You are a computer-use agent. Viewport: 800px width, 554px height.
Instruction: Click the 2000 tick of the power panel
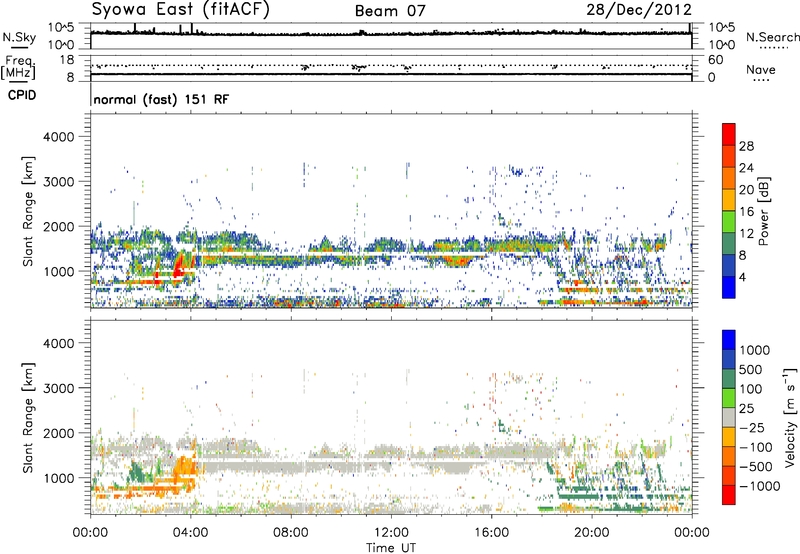(58, 226)
